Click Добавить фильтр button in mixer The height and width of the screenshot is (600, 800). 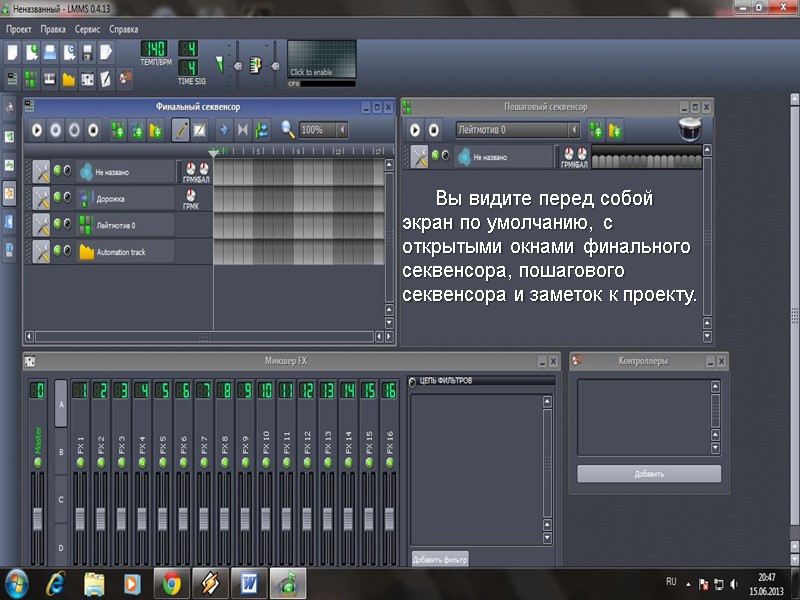(440, 559)
